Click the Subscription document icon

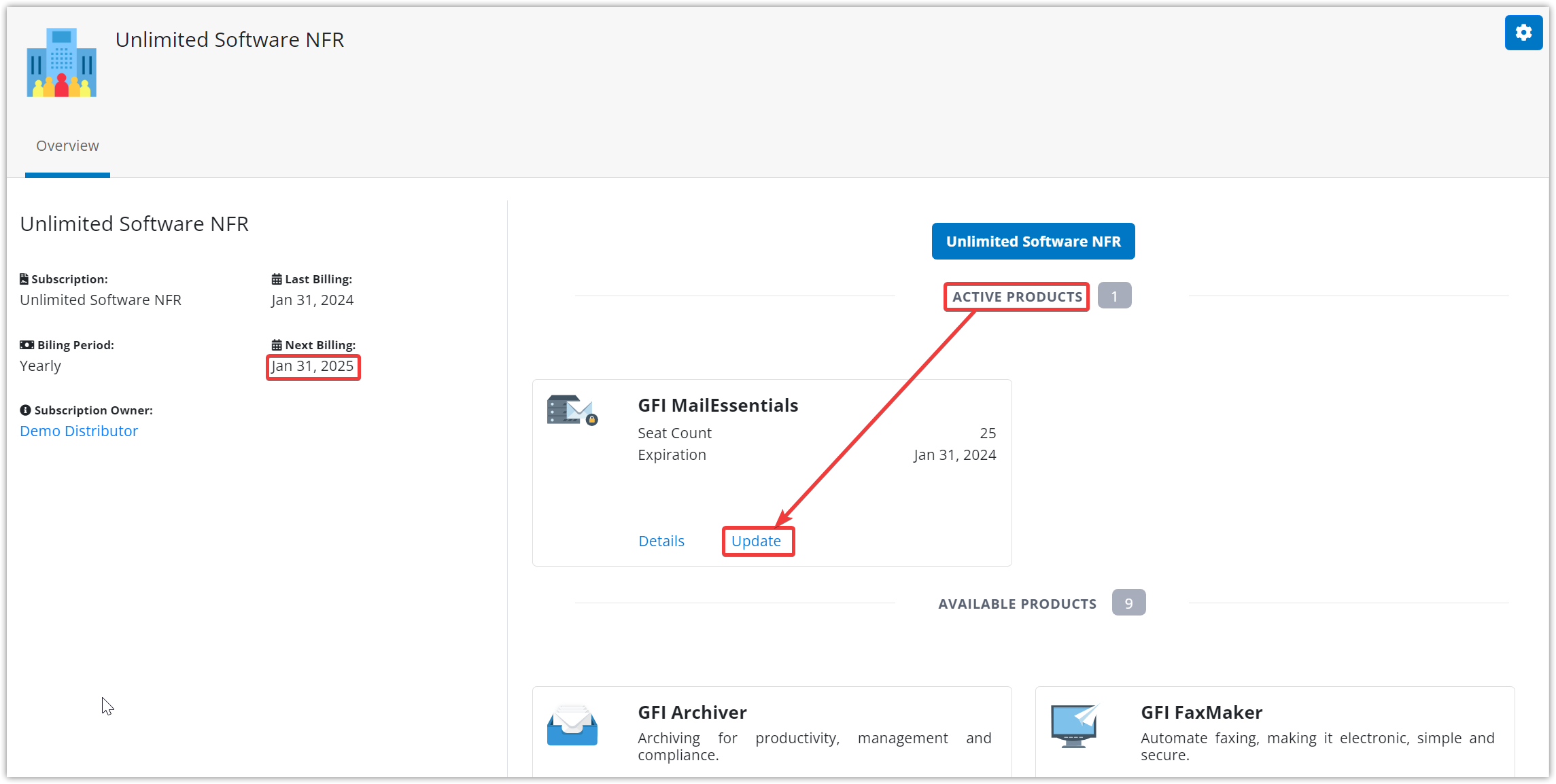tap(24, 279)
